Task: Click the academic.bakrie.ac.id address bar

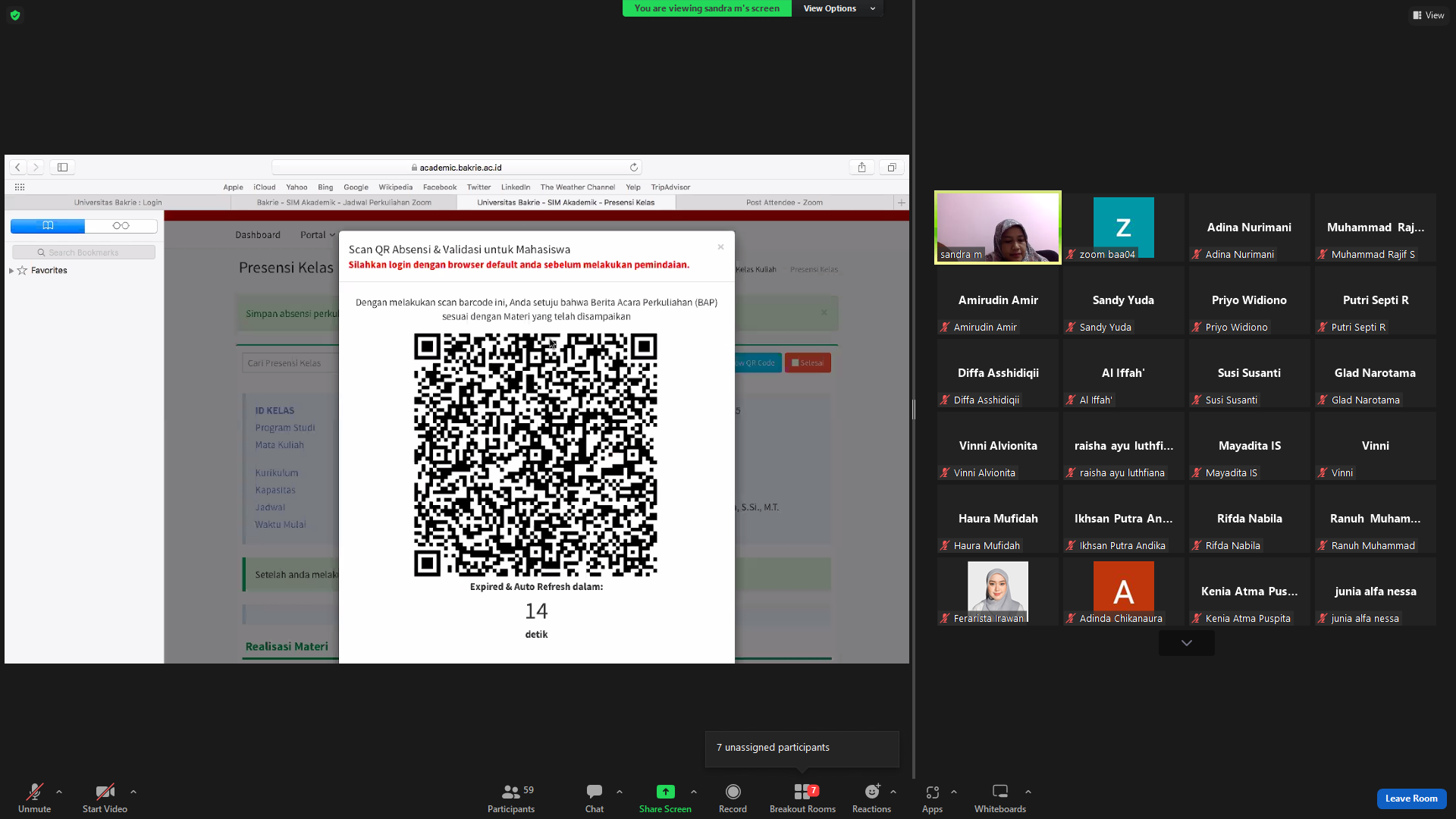Action: (457, 168)
